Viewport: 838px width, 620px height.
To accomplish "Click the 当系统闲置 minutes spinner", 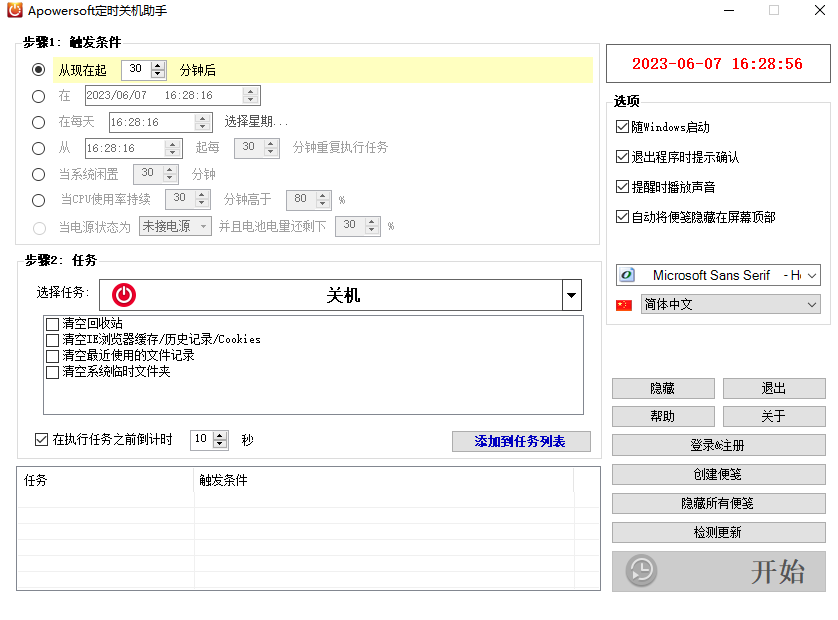I will click(169, 174).
